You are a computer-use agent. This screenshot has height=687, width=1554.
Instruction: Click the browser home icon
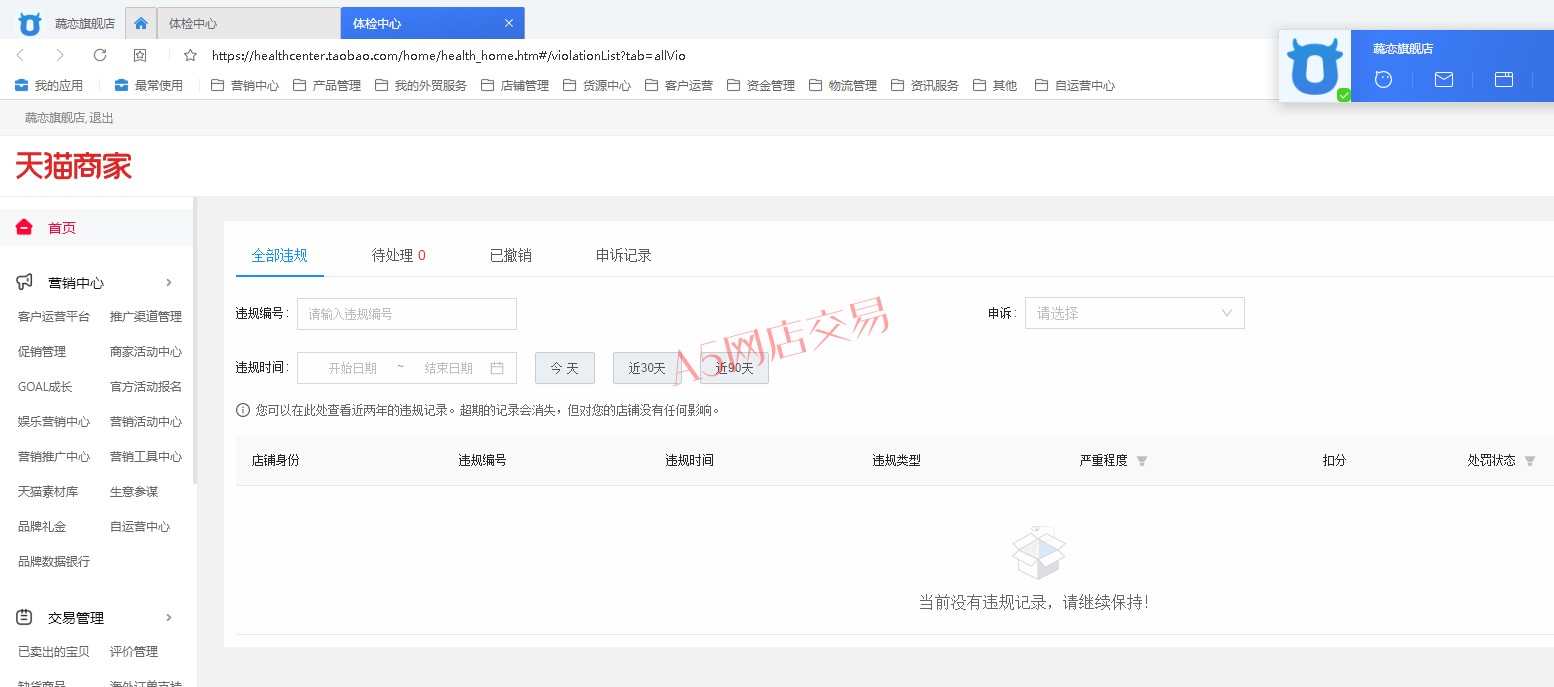[141, 23]
